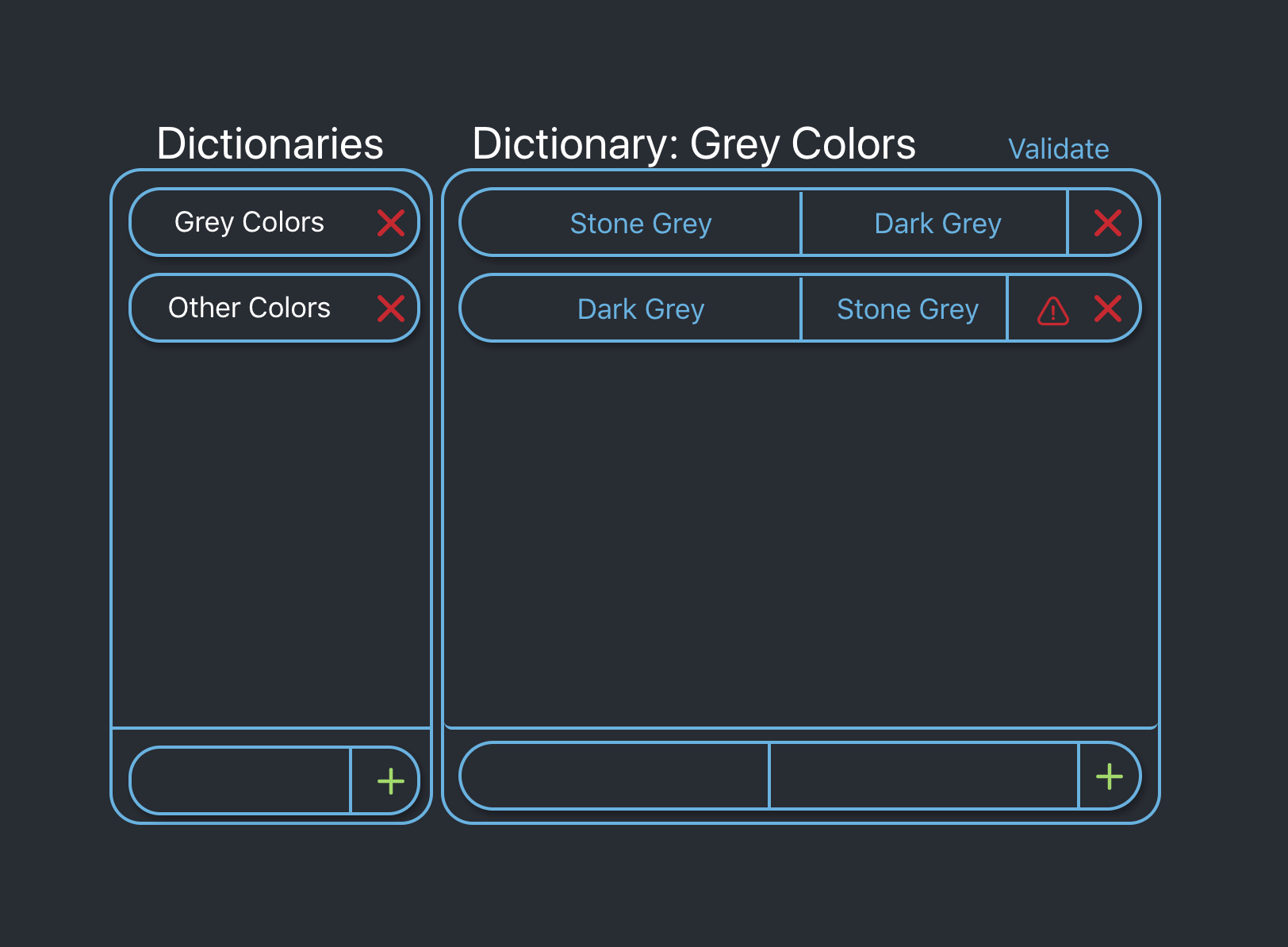Delete the Grey Colors dictionary
This screenshot has height=947, width=1288.
click(391, 223)
